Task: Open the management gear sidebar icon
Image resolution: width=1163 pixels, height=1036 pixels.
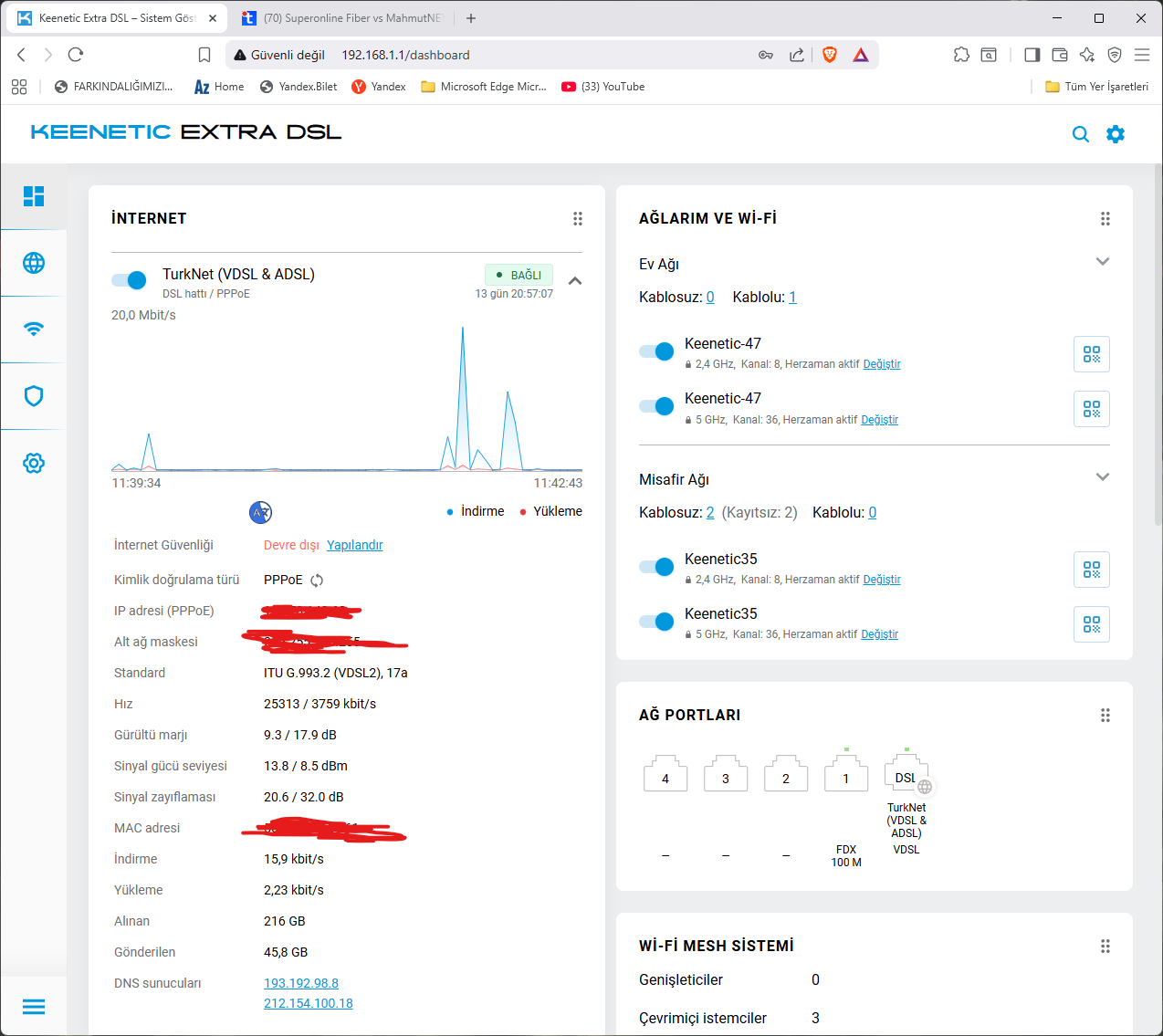Action: pyautogui.click(x=34, y=463)
